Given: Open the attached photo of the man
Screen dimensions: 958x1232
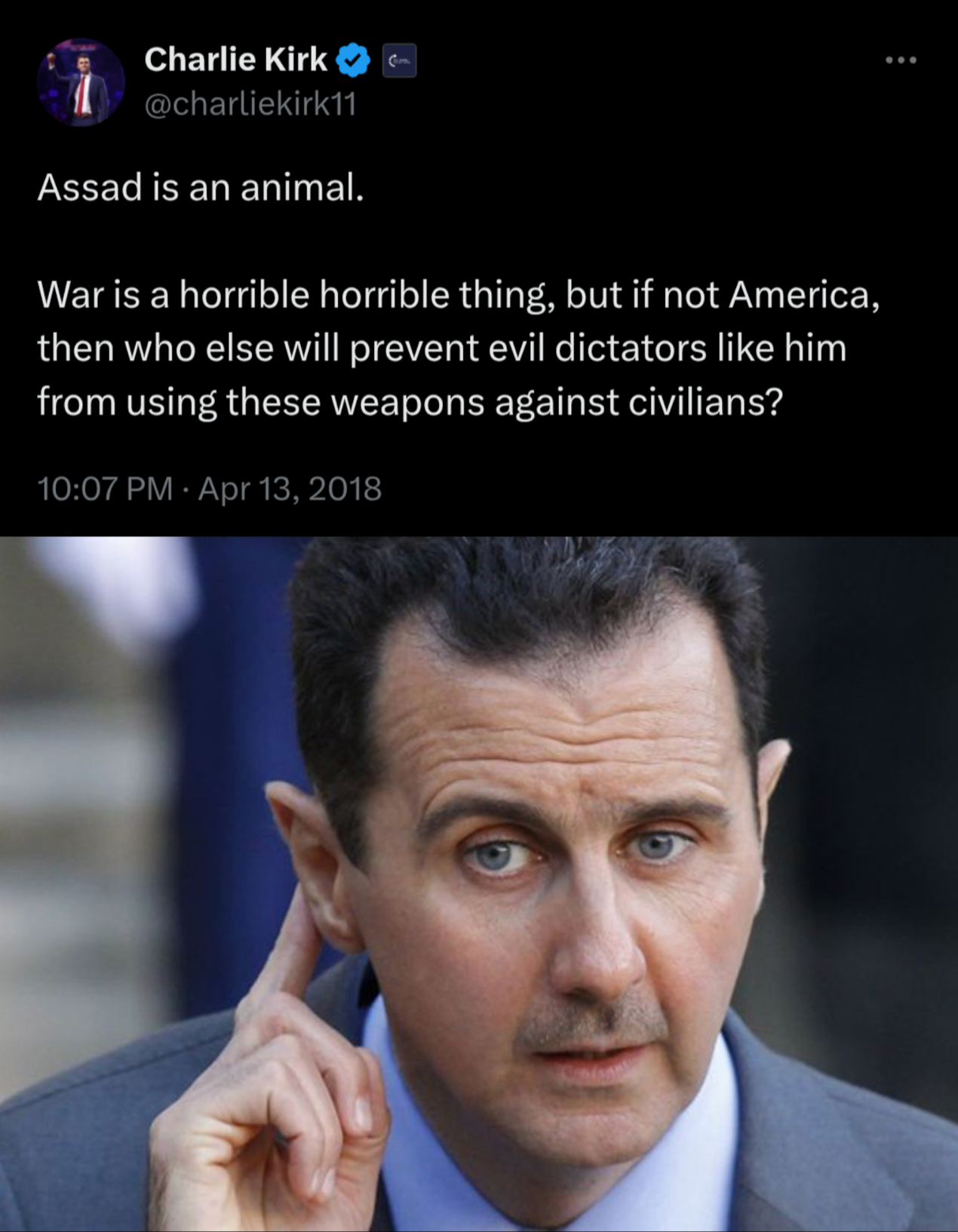Looking at the screenshot, I should [x=479, y=884].
